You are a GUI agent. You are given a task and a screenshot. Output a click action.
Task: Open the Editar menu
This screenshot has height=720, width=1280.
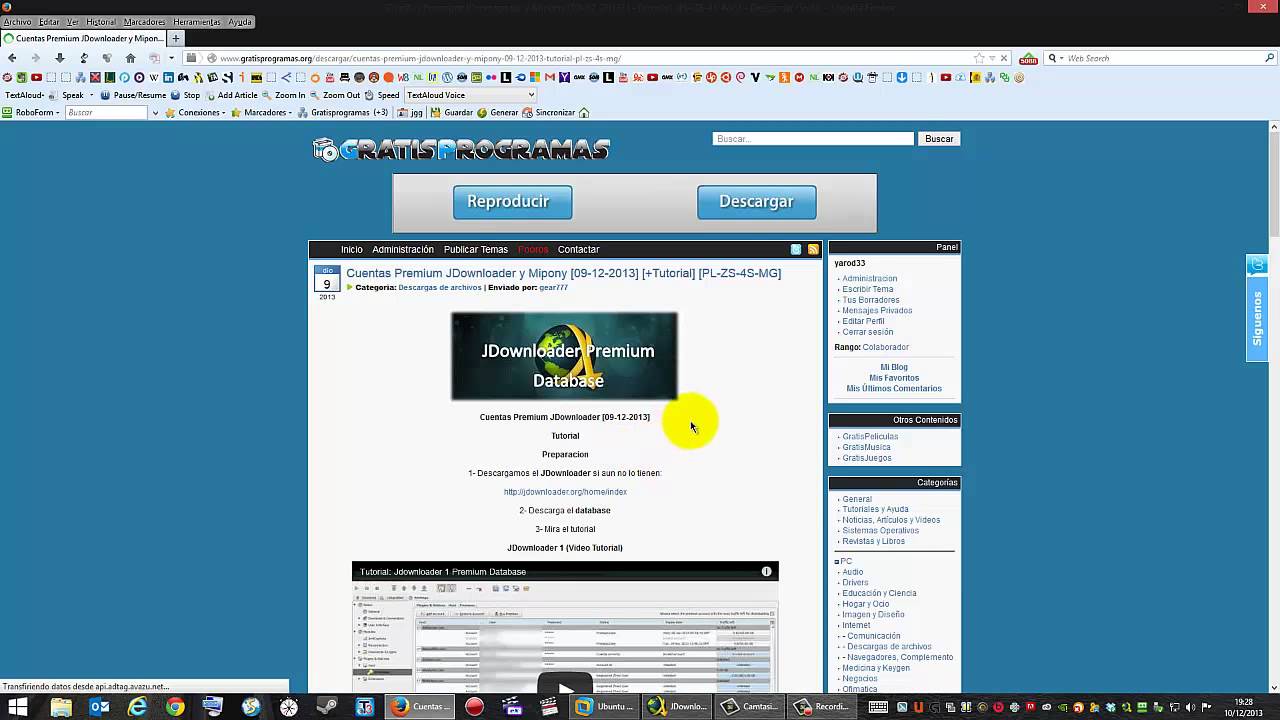tap(49, 22)
